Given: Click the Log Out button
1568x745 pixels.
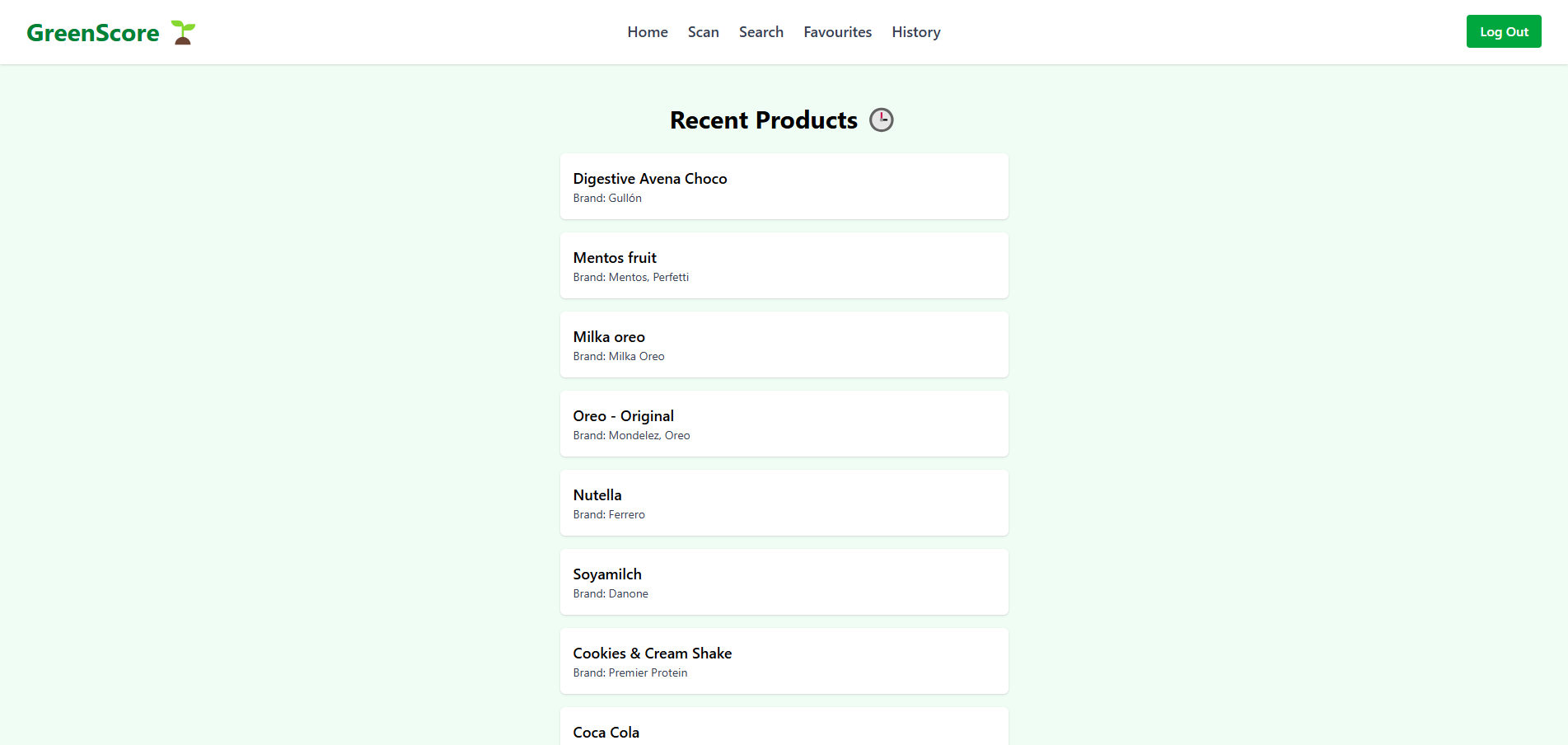Looking at the screenshot, I should coord(1504,31).
